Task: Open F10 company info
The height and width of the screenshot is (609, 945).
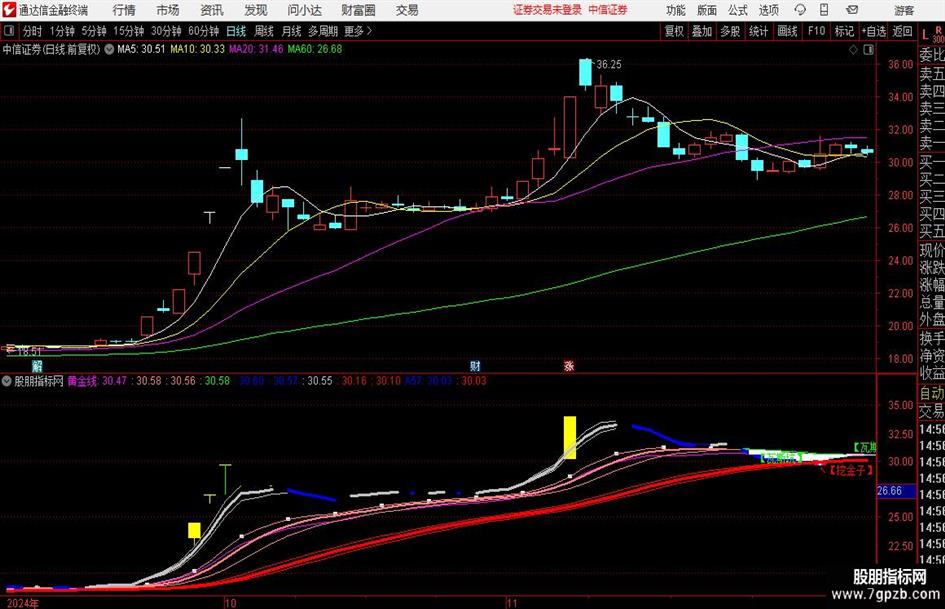Action: [817, 31]
